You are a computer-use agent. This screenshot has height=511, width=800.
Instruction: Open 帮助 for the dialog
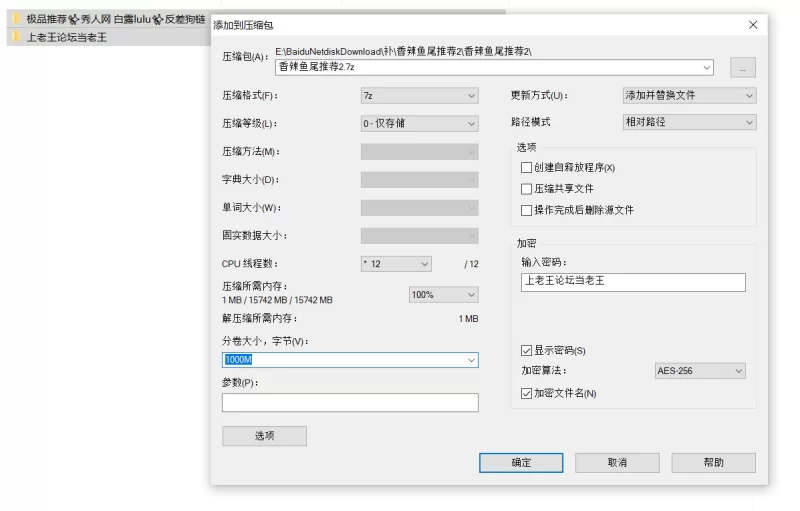[713, 463]
